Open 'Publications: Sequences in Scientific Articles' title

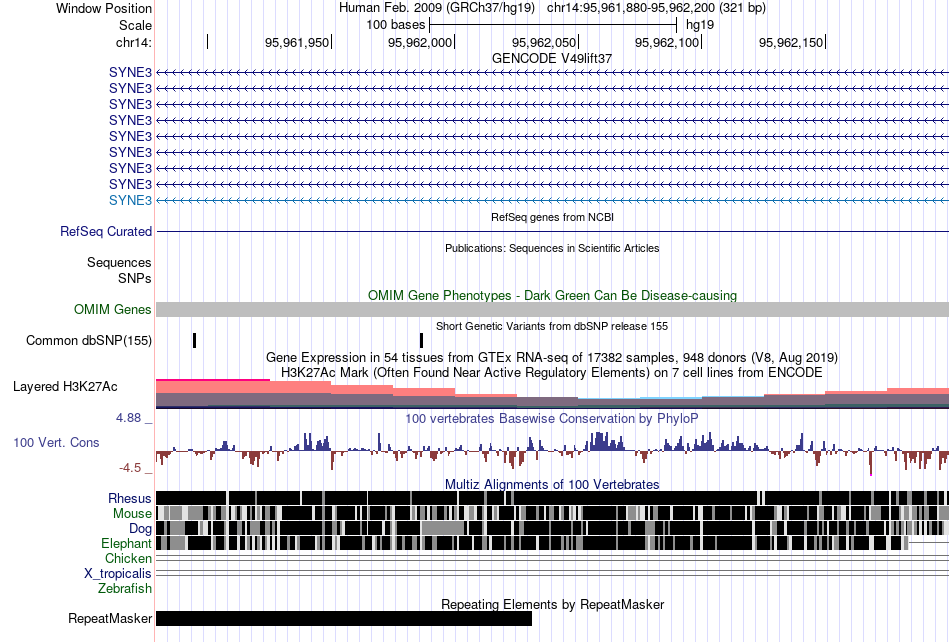tap(552, 248)
